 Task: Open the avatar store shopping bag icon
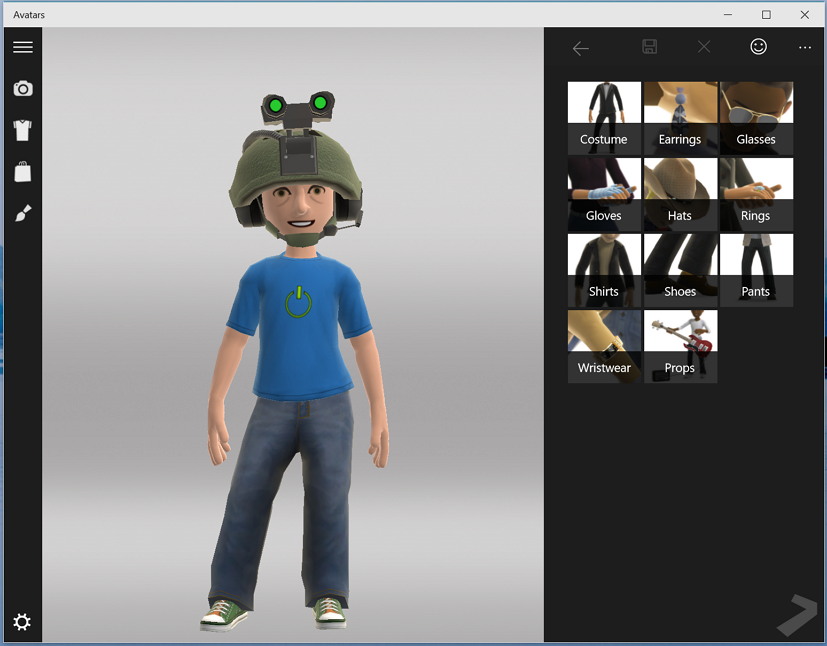point(22,171)
